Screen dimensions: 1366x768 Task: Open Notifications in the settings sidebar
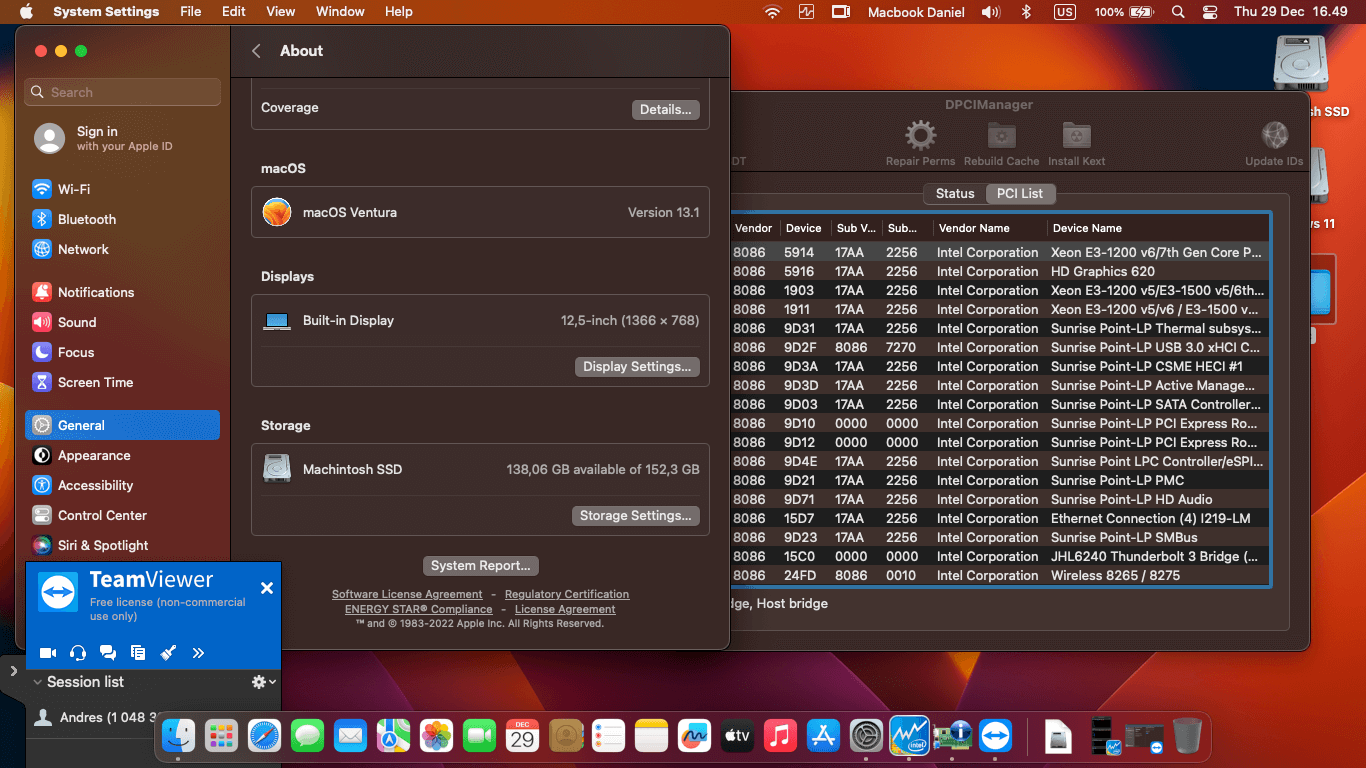point(122,292)
